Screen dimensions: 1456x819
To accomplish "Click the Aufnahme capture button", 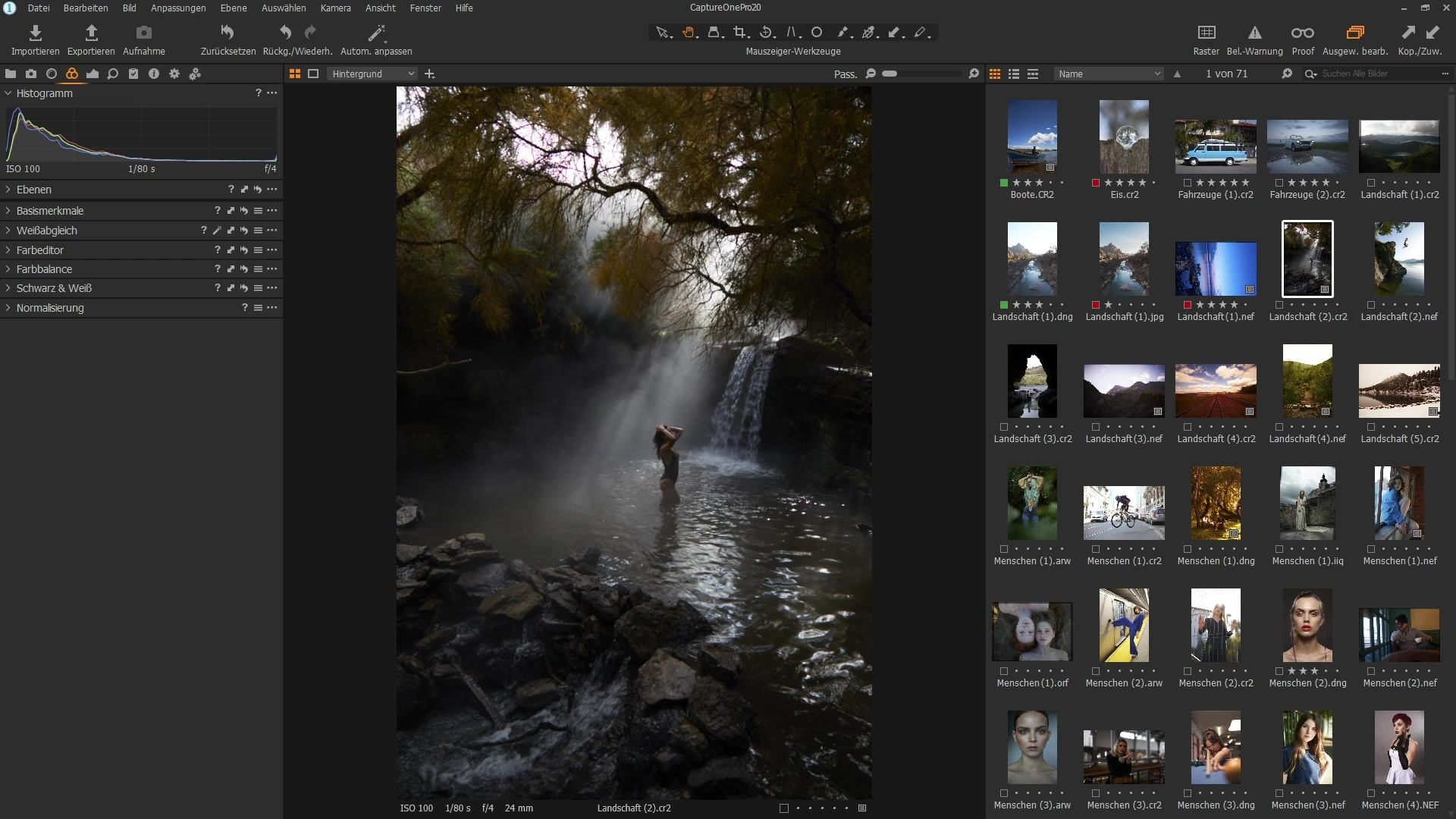I will tap(143, 33).
